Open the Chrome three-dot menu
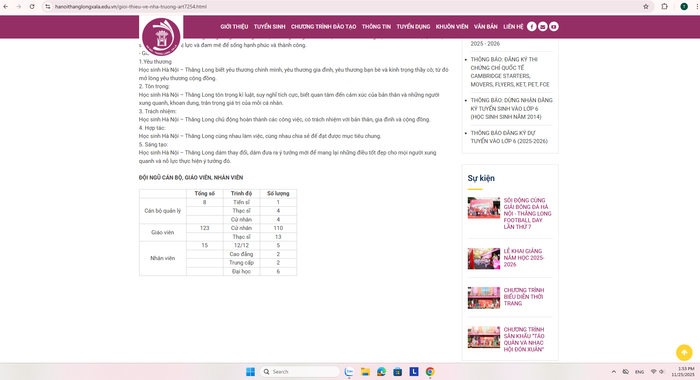The width and height of the screenshot is (700, 380). [697, 7]
